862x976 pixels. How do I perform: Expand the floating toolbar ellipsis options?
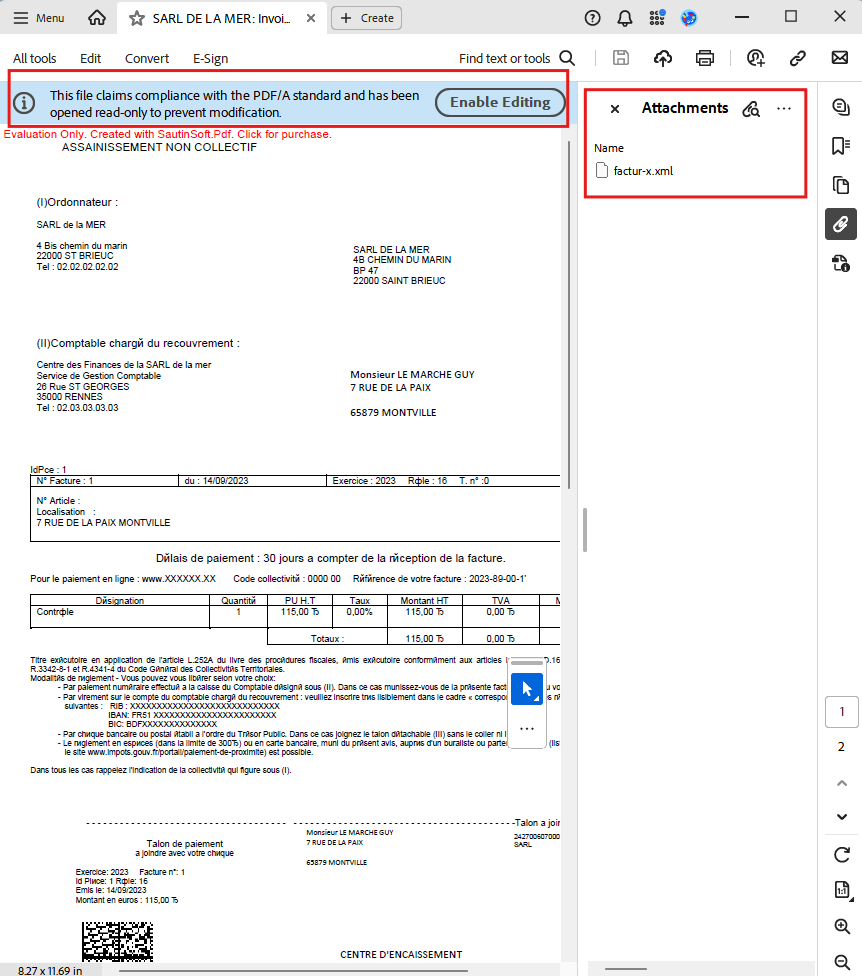pyautogui.click(x=527, y=729)
